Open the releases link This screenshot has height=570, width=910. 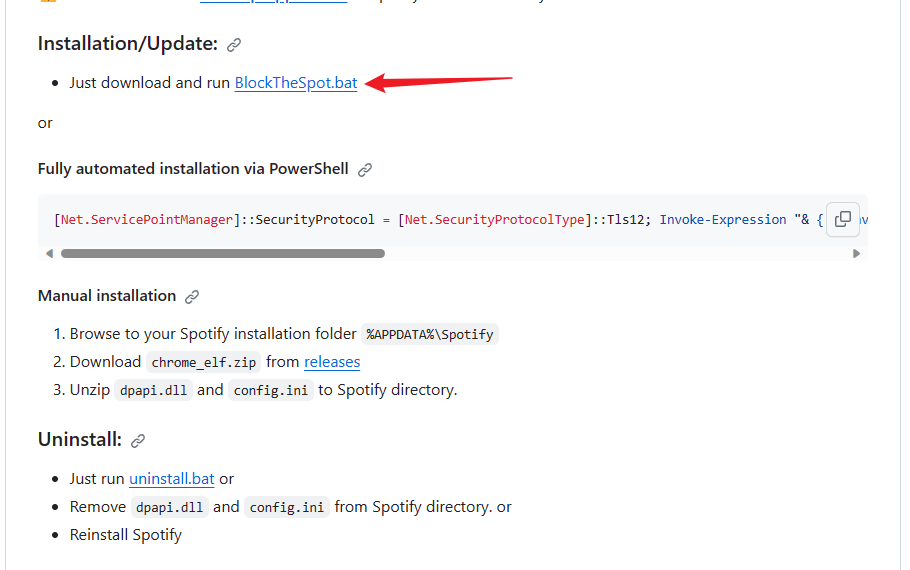pos(332,362)
